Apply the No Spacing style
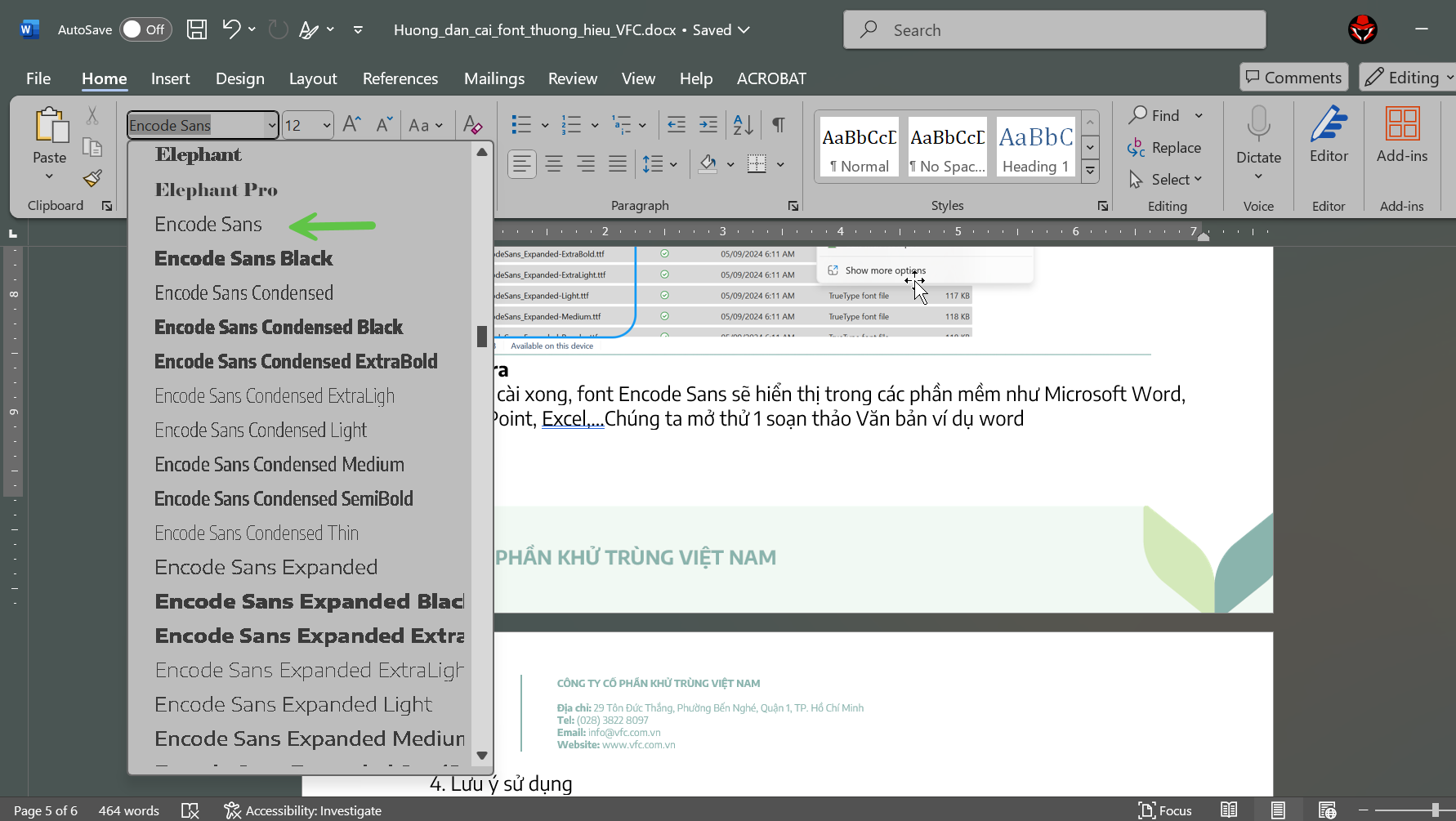1456x821 pixels. (x=947, y=147)
